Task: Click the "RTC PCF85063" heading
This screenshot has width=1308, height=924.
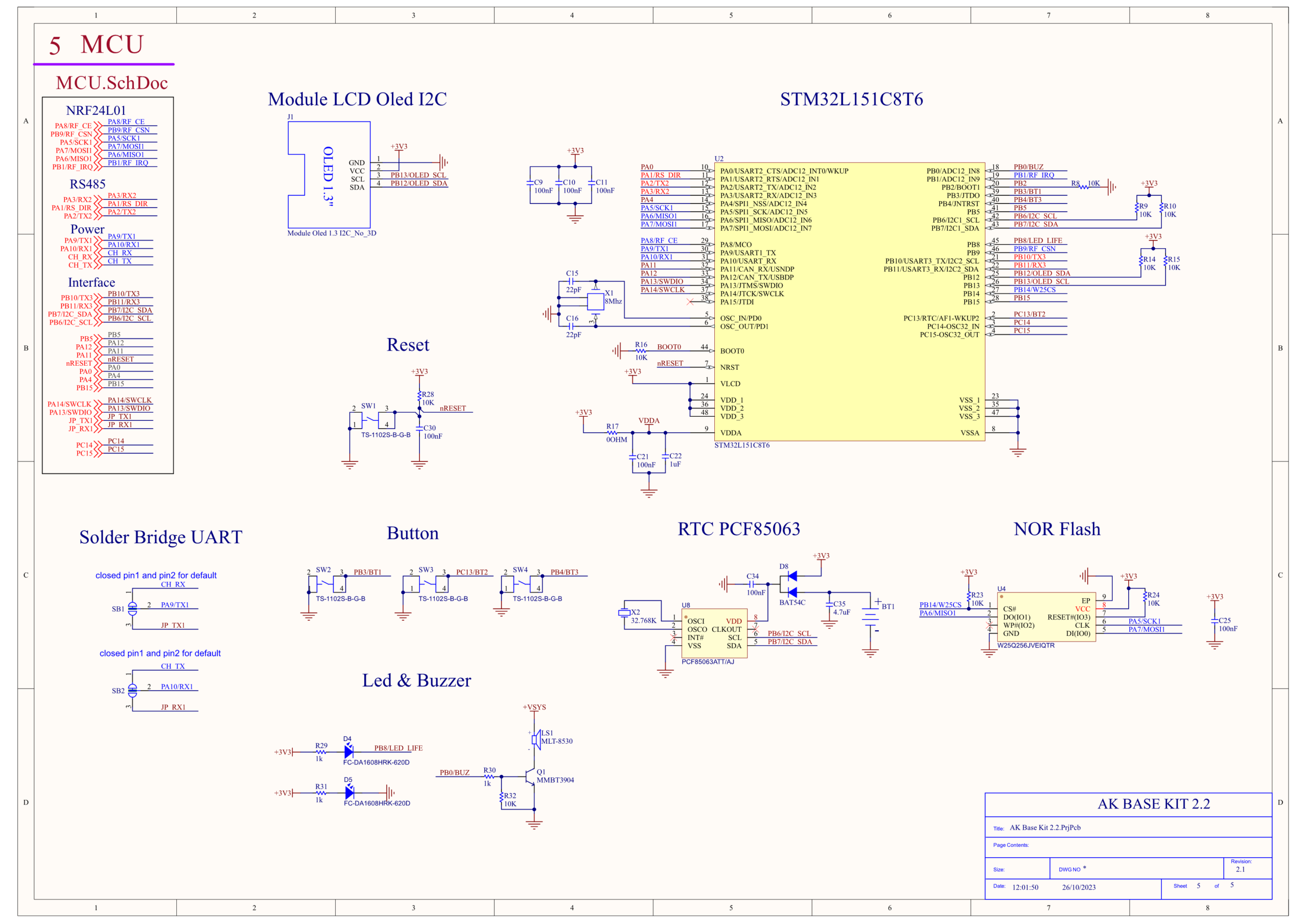Action: click(738, 529)
